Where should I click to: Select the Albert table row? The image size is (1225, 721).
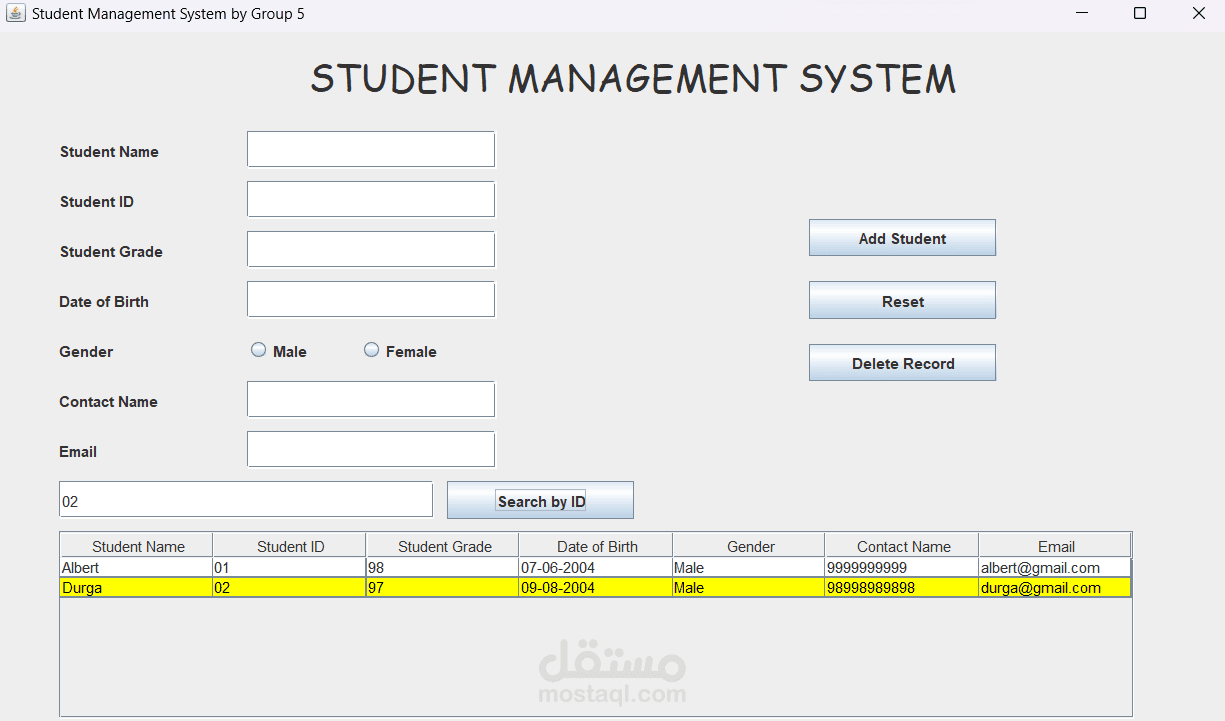[400, 567]
